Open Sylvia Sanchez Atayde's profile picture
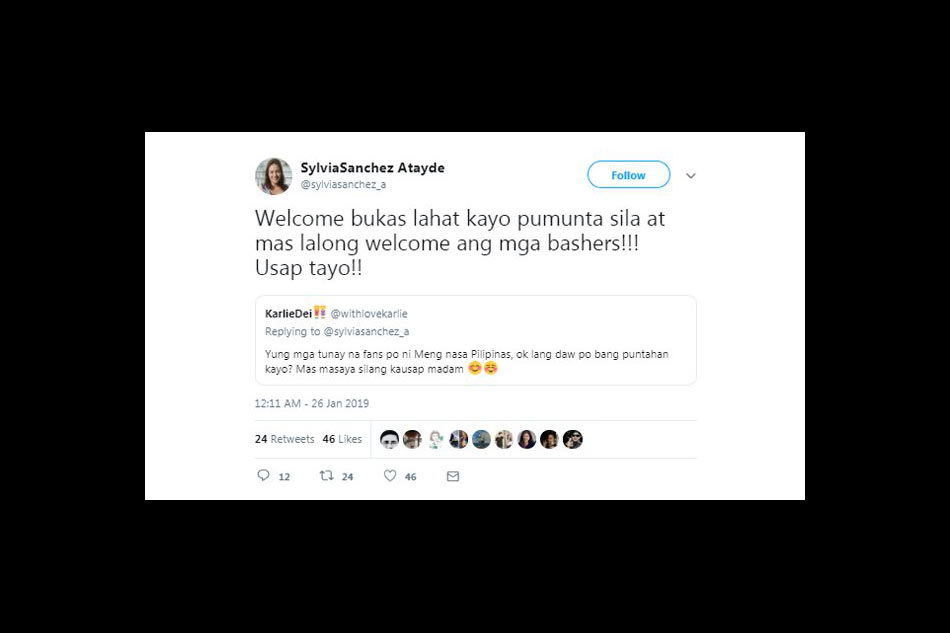 click(x=273, y=176)
